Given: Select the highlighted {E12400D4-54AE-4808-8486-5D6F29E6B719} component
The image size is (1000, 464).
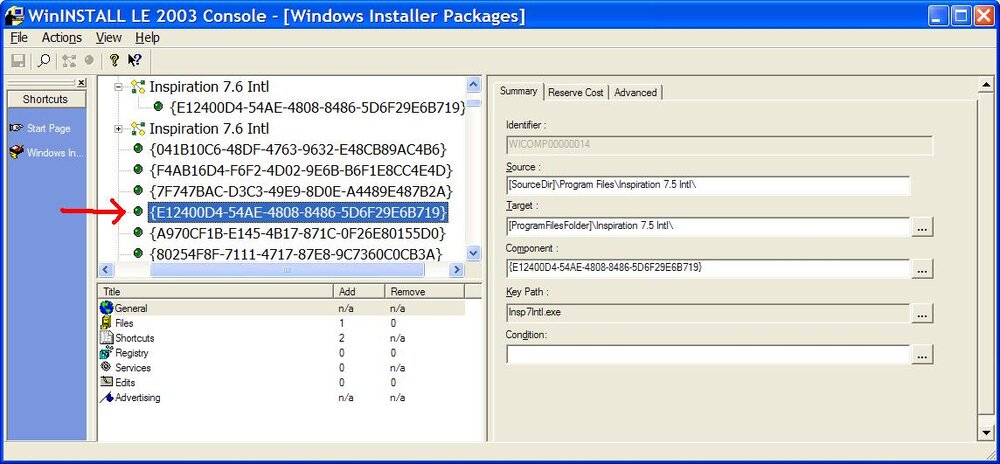Looking at the screenshot, I should [x=298, y=212].
